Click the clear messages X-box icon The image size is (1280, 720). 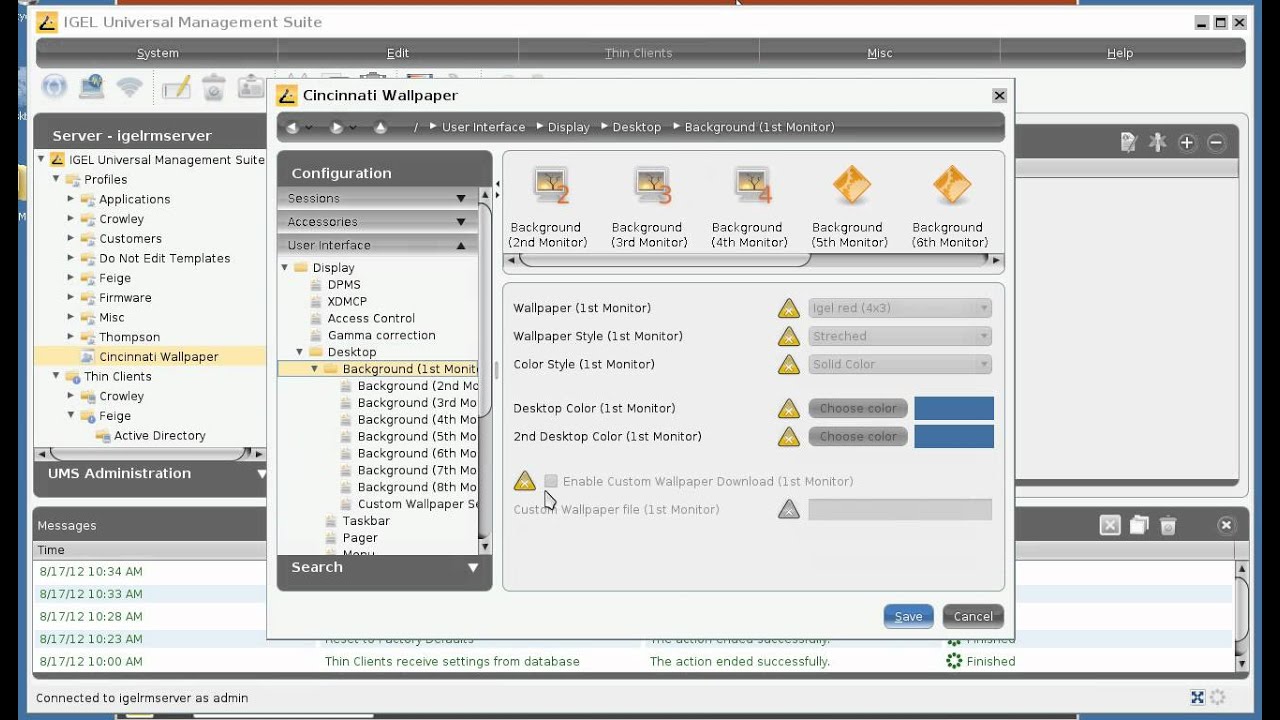[x=1110, y=525]
